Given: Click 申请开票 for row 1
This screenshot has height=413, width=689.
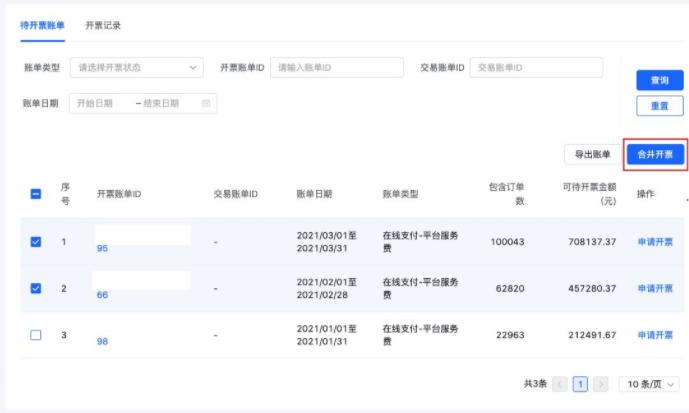Looking at the screenshot, I should [655, 241].
